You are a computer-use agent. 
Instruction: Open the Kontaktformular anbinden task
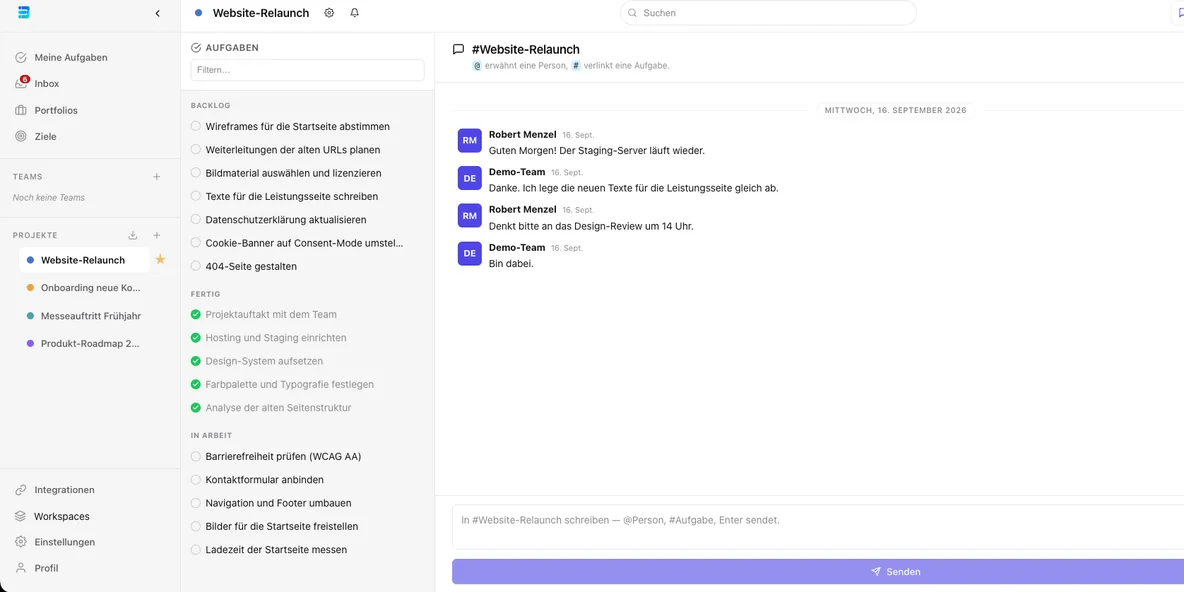pyautogui.click(x=264, y=479)
